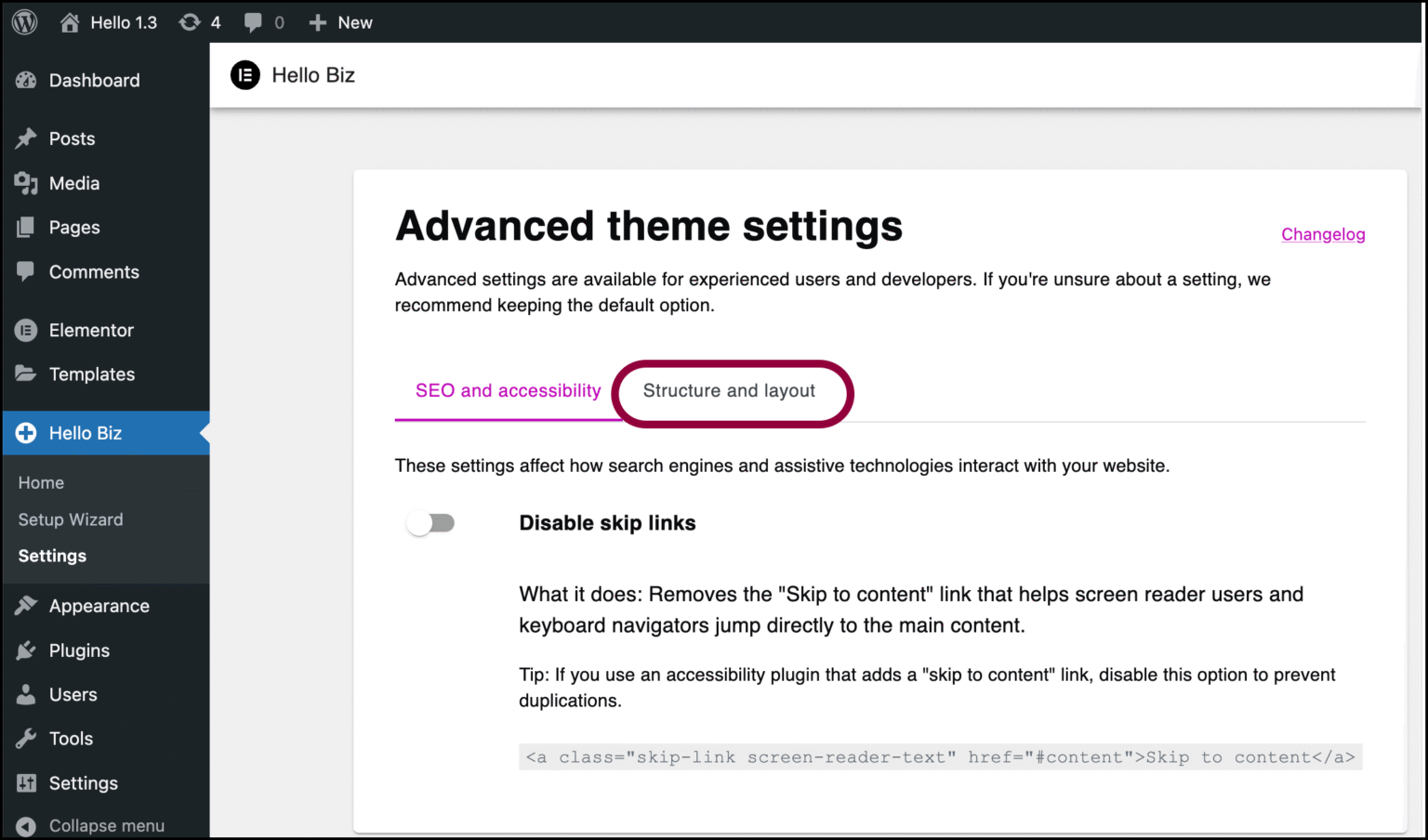Switch to the Structure and layout tab
Image resolution: width=1428 pixels, height=840 pixels.
click(x=728, y=390)
